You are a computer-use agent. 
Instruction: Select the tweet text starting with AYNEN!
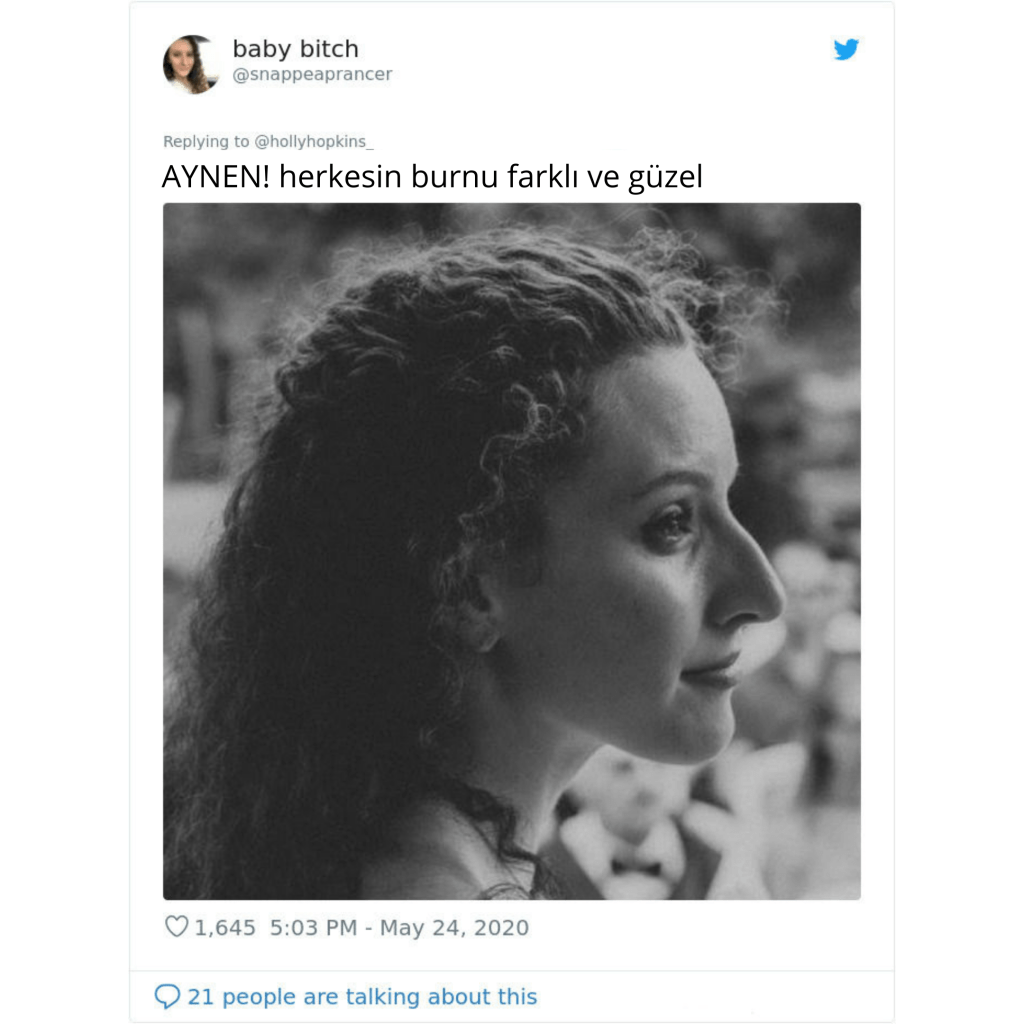(432, 177)
